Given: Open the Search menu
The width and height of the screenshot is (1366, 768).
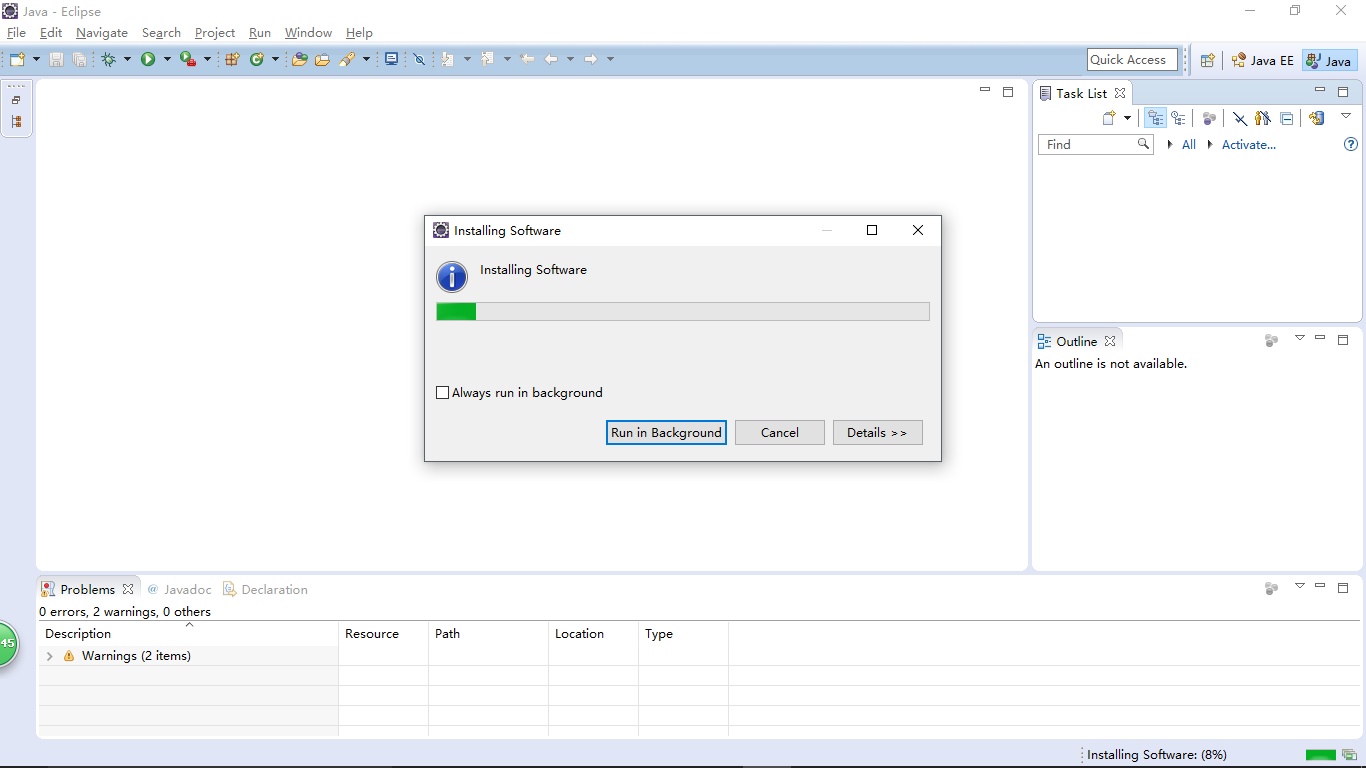Looking at the screenshot, I should 161,33.
